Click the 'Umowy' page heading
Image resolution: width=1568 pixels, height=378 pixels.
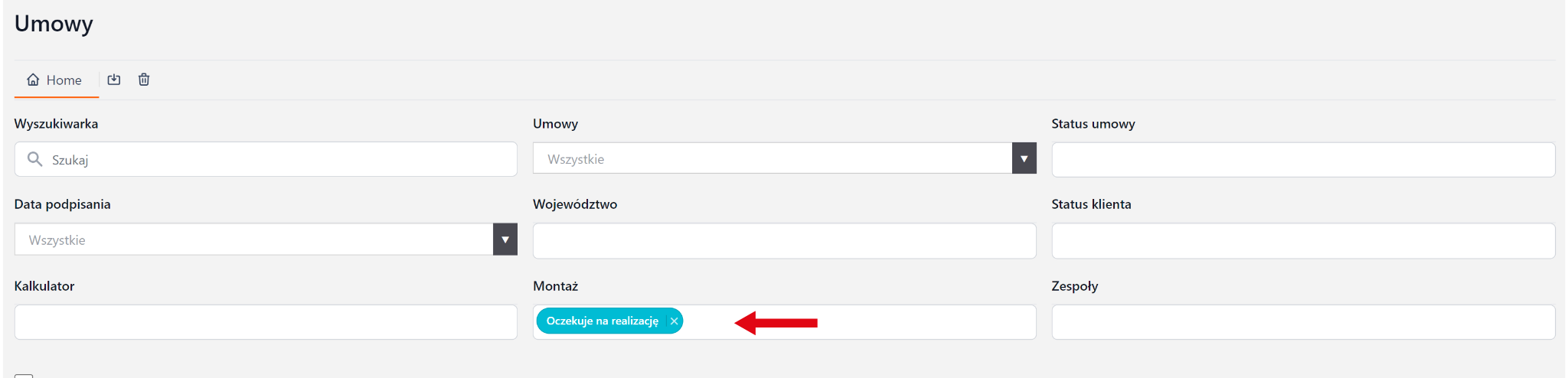(54, 24)
